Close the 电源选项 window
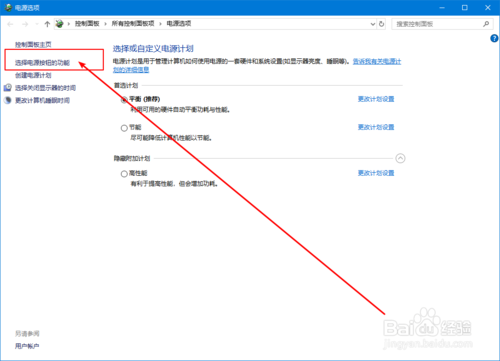 point(488,7)
